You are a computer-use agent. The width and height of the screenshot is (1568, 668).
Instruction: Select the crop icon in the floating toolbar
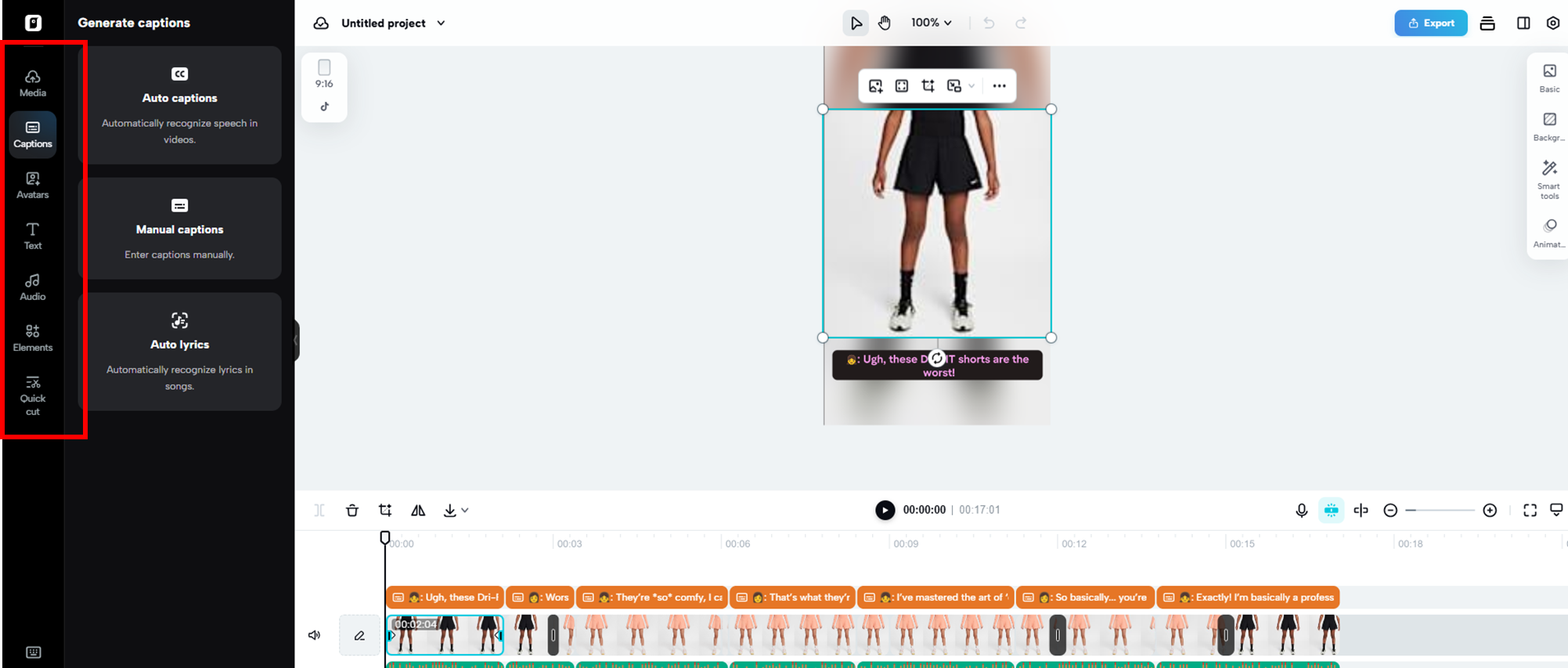coord(928,86)
